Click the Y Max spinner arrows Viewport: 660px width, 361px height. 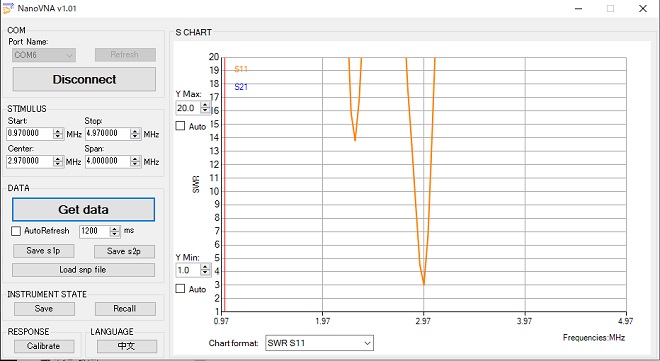click(205, 108)
